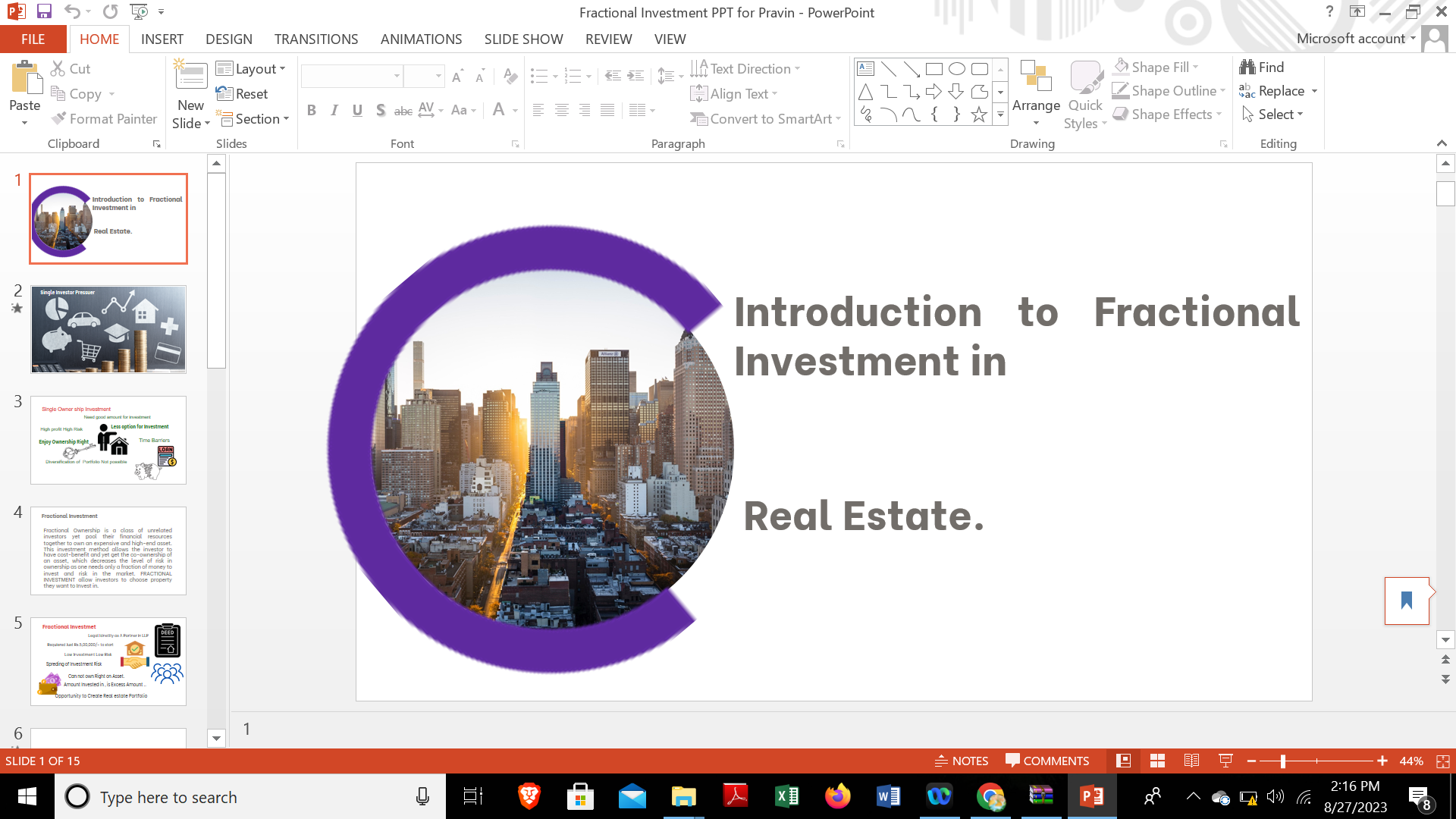
Task: Click the Cut scissors command
Action: 71,69
